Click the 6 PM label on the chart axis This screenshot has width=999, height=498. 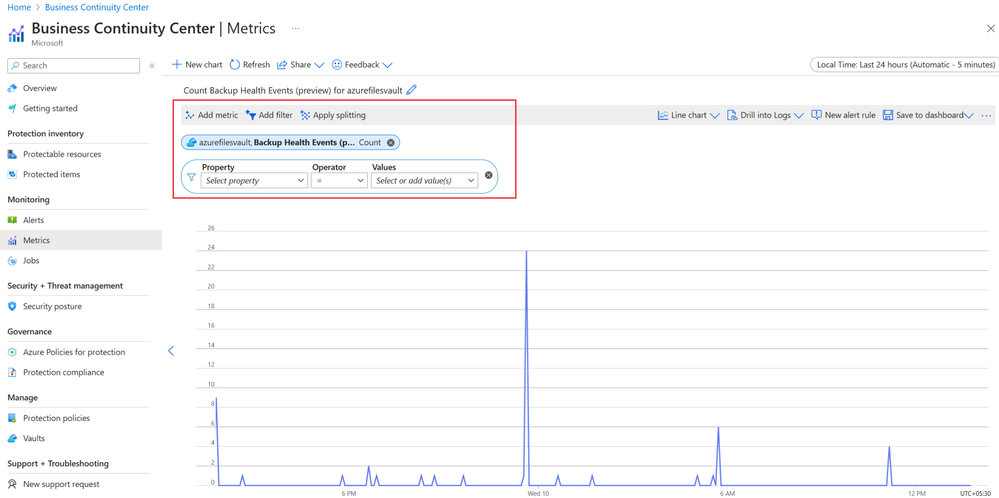coord(348,494)
